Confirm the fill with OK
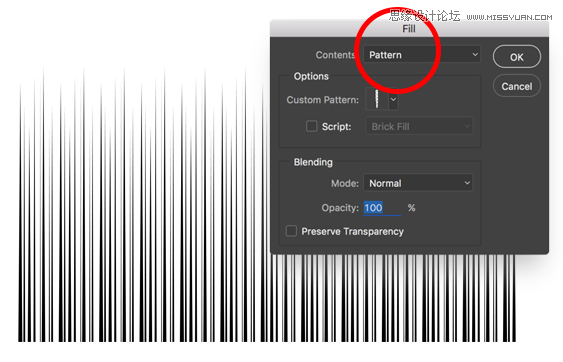The image size is (563, 362). coord(517,57)
